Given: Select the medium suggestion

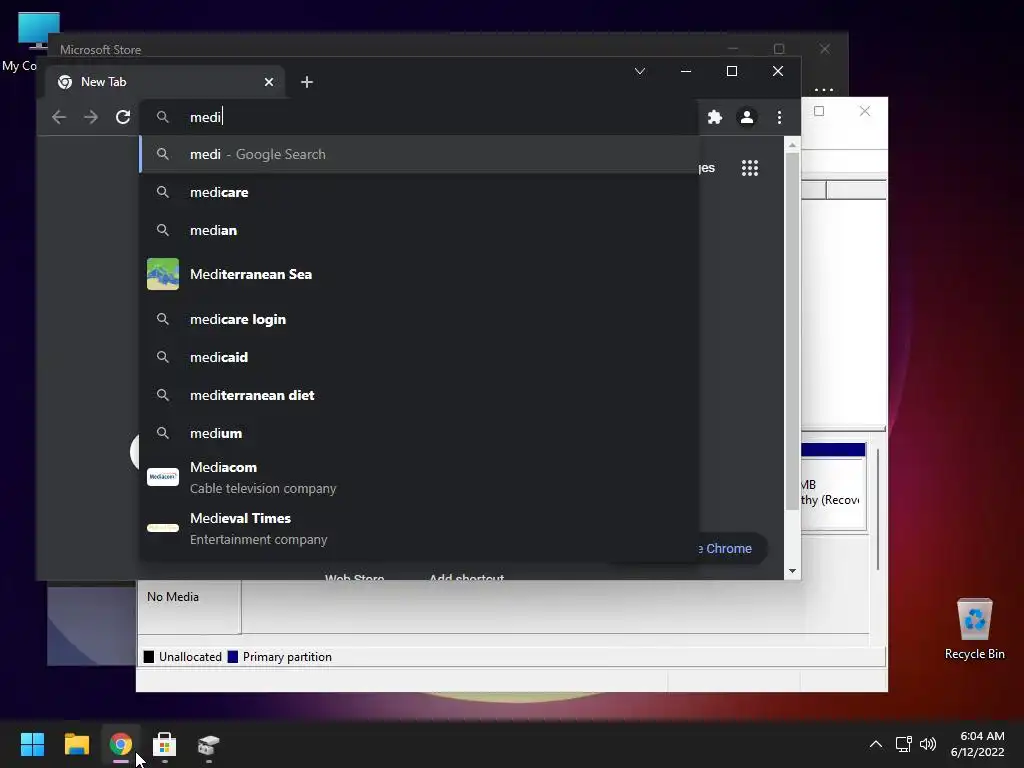Looking at the screenshot, I should [x=419, y=432].
